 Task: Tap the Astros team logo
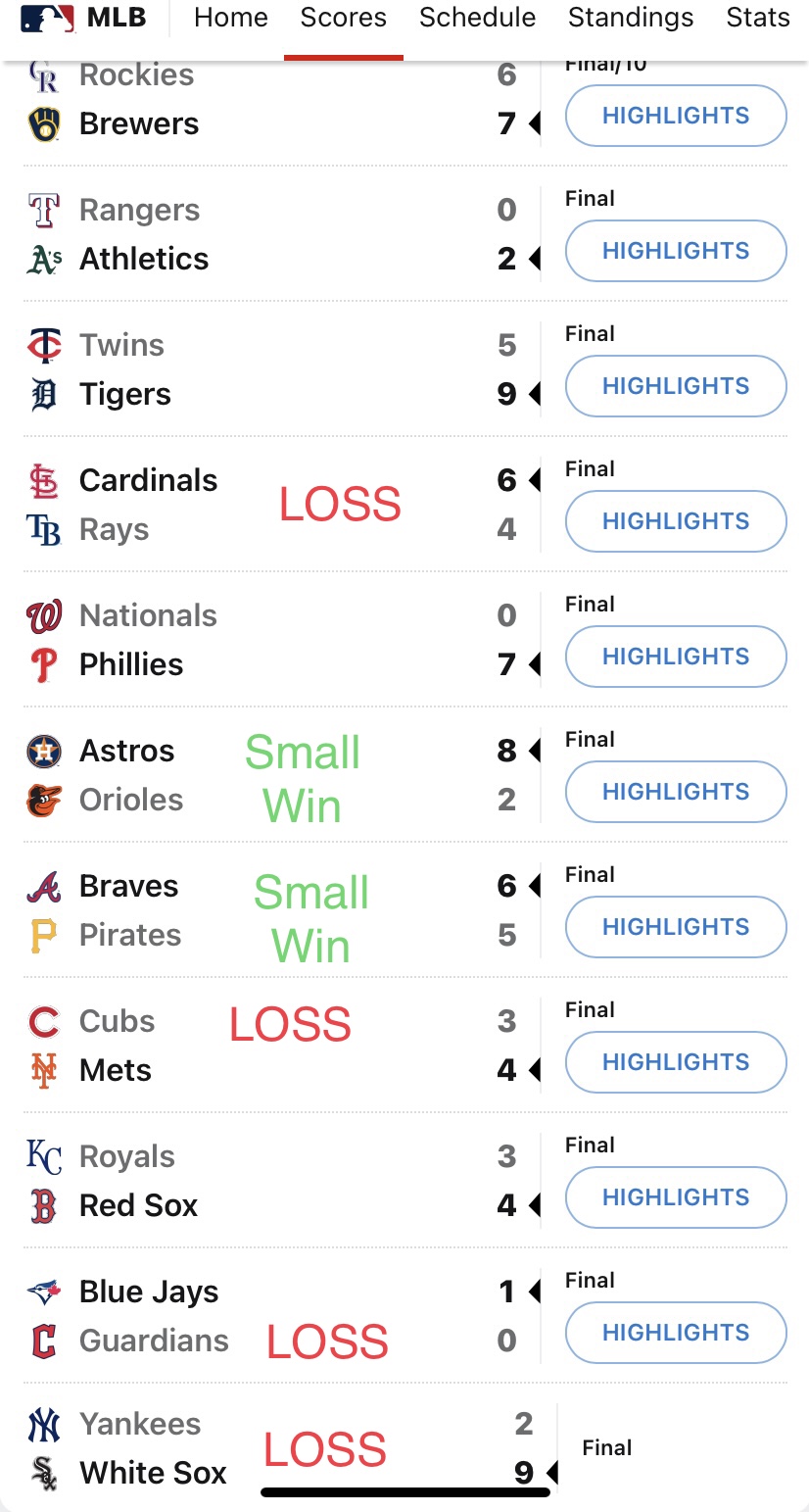[44, 752]
